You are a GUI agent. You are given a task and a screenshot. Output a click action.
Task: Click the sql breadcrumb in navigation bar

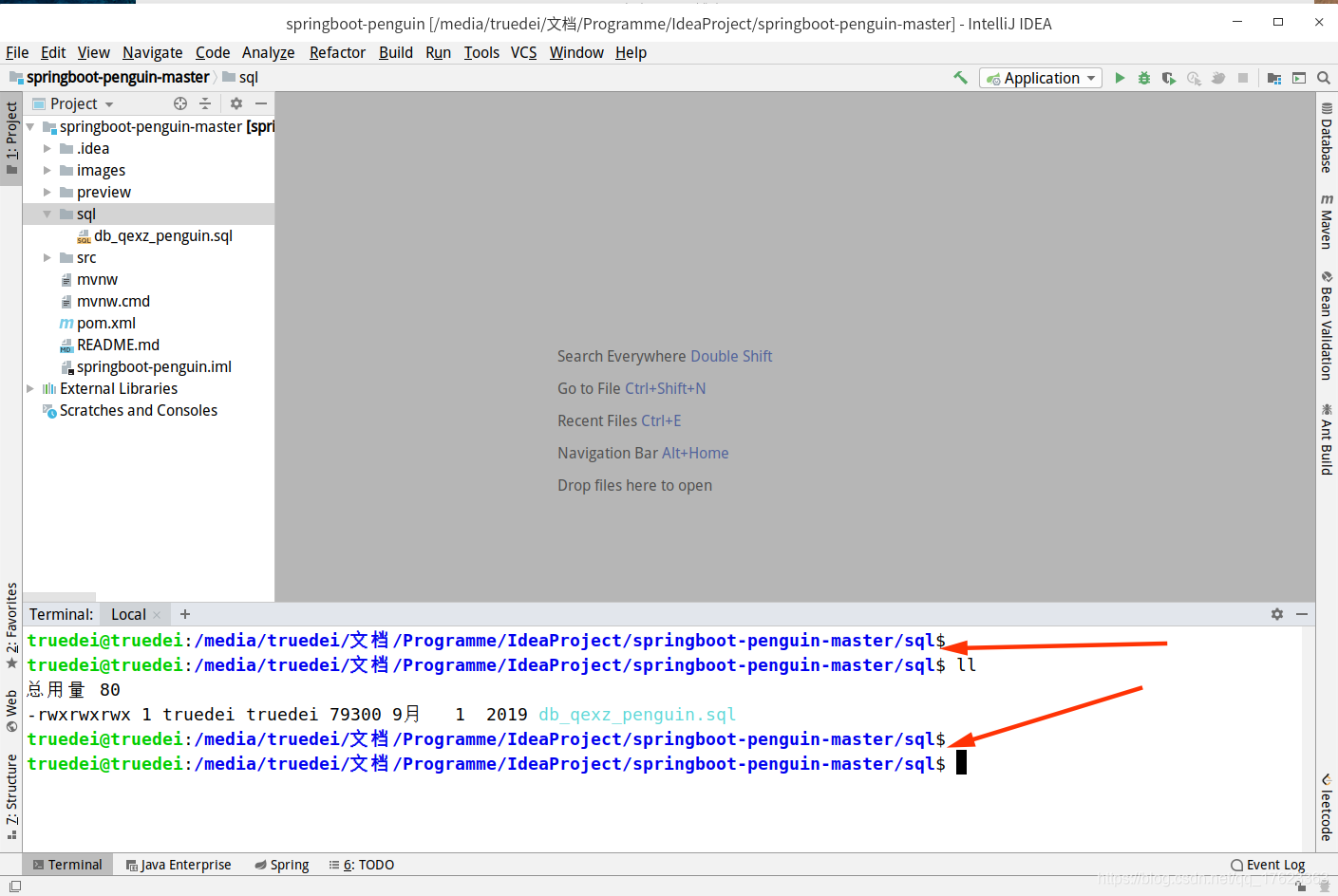[x=241, y=77]
